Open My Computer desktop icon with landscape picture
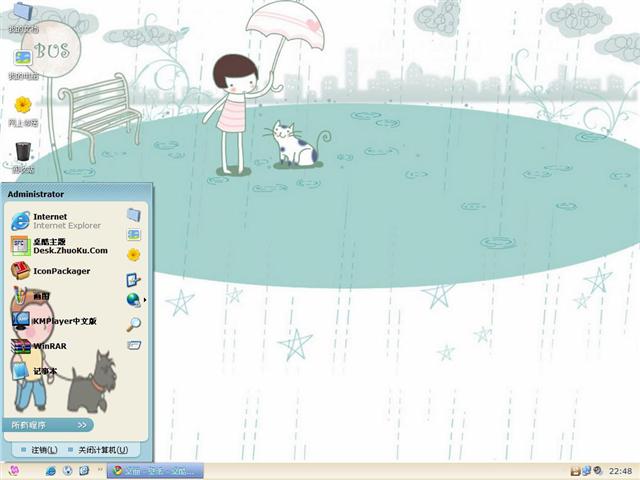This screenshot has width=640, height=480. pyautogui.click(x=23, y=58)
